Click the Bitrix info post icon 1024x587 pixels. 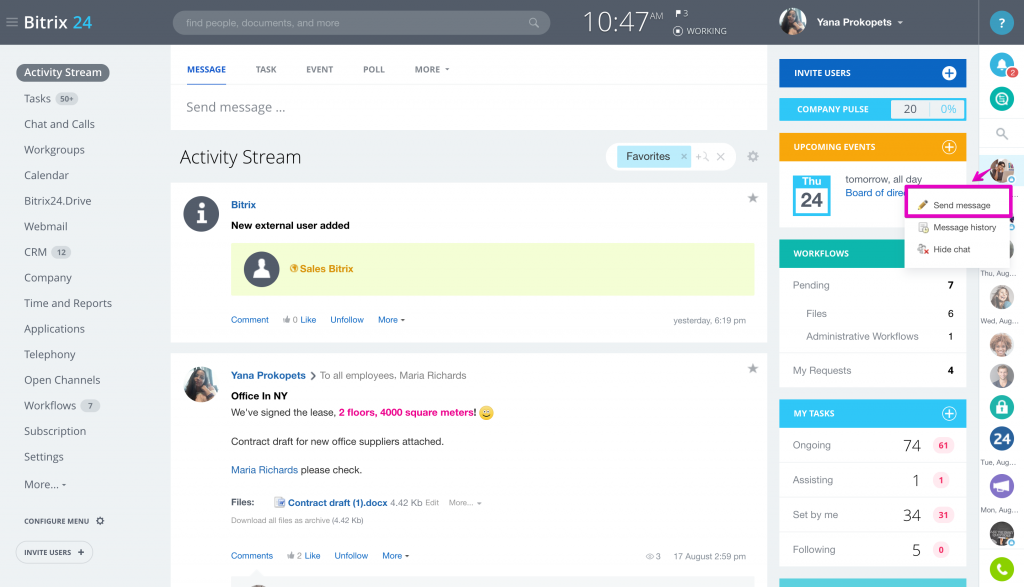click(x=201, y=214)
